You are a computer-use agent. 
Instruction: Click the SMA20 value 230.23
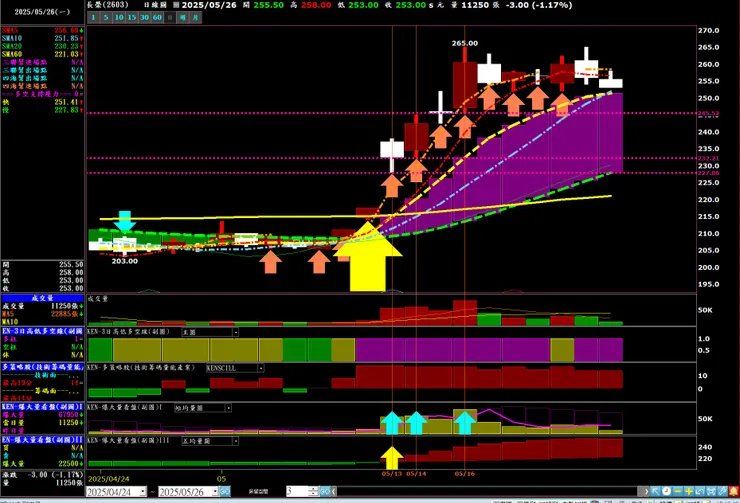[67, 46]
